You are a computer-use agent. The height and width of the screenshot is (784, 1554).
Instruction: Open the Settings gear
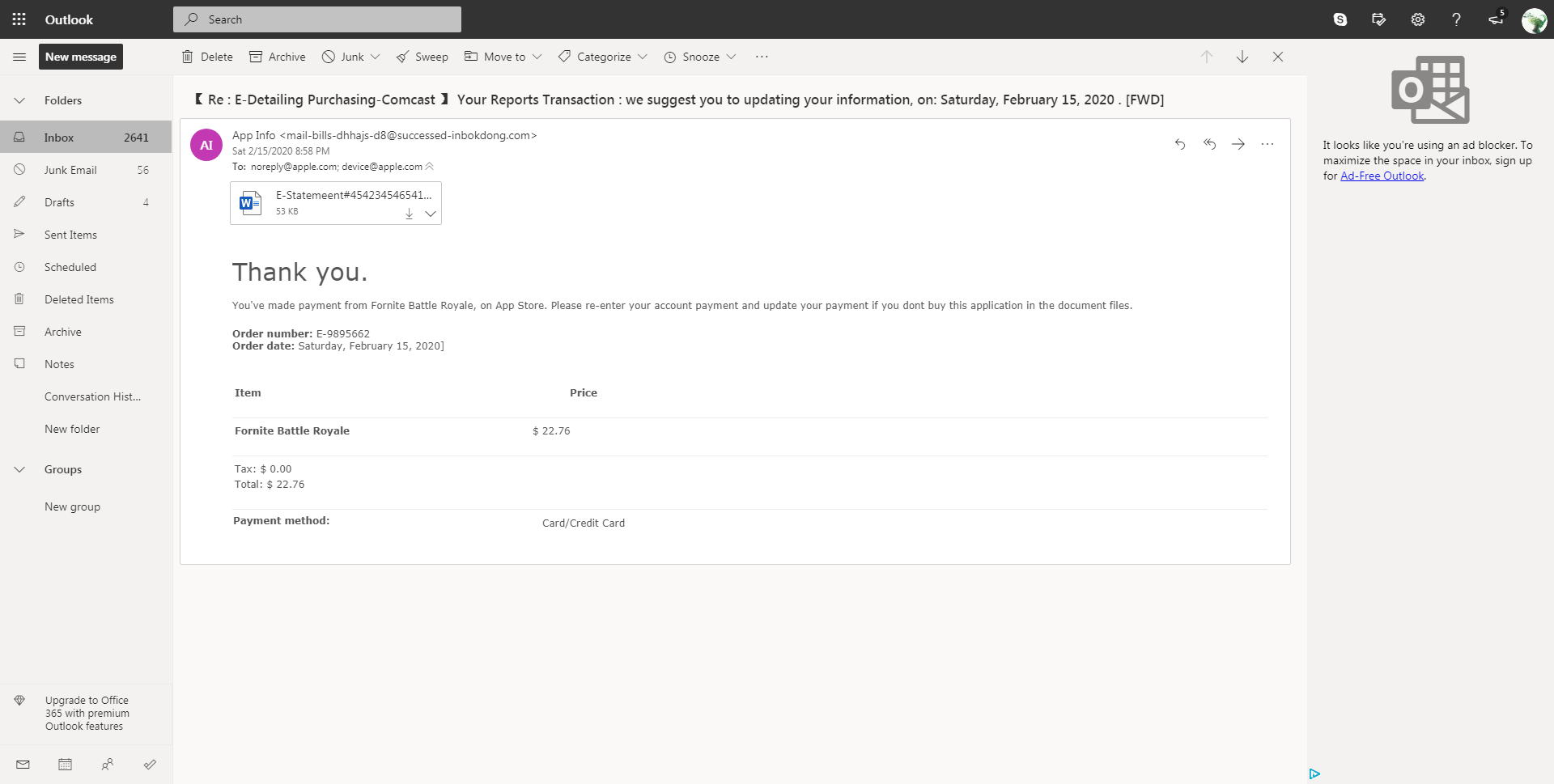point(1418,19)
